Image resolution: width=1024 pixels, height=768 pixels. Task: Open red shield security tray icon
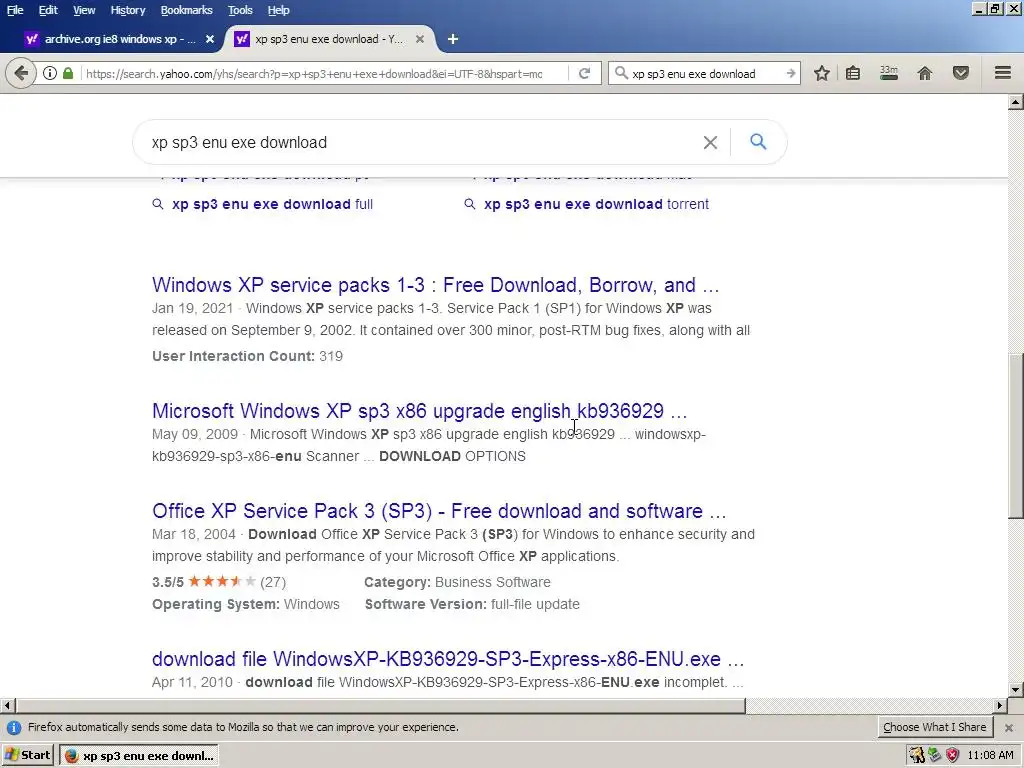point(953,755)
